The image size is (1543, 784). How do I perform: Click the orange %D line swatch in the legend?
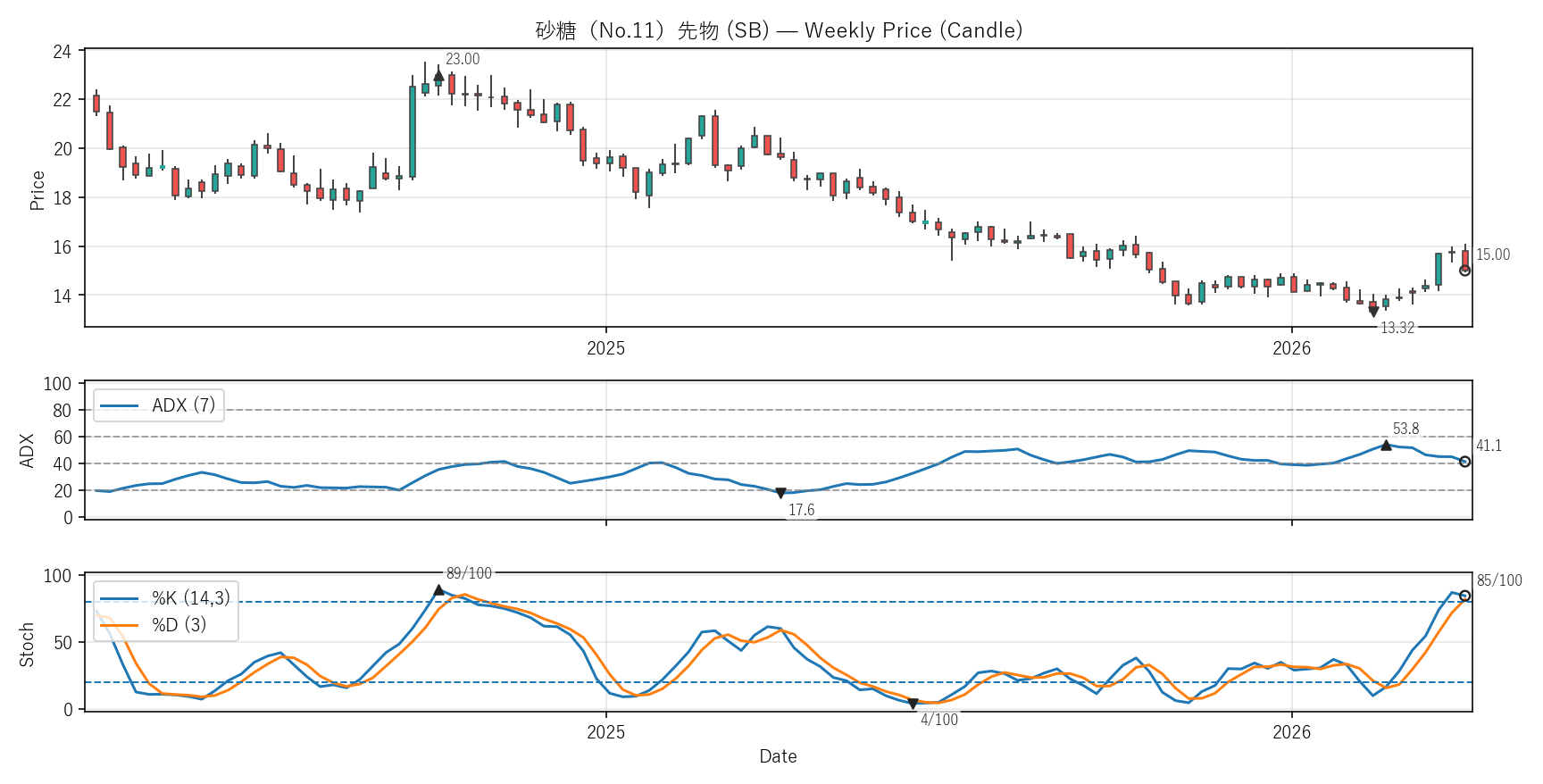(x=120, y=625)
